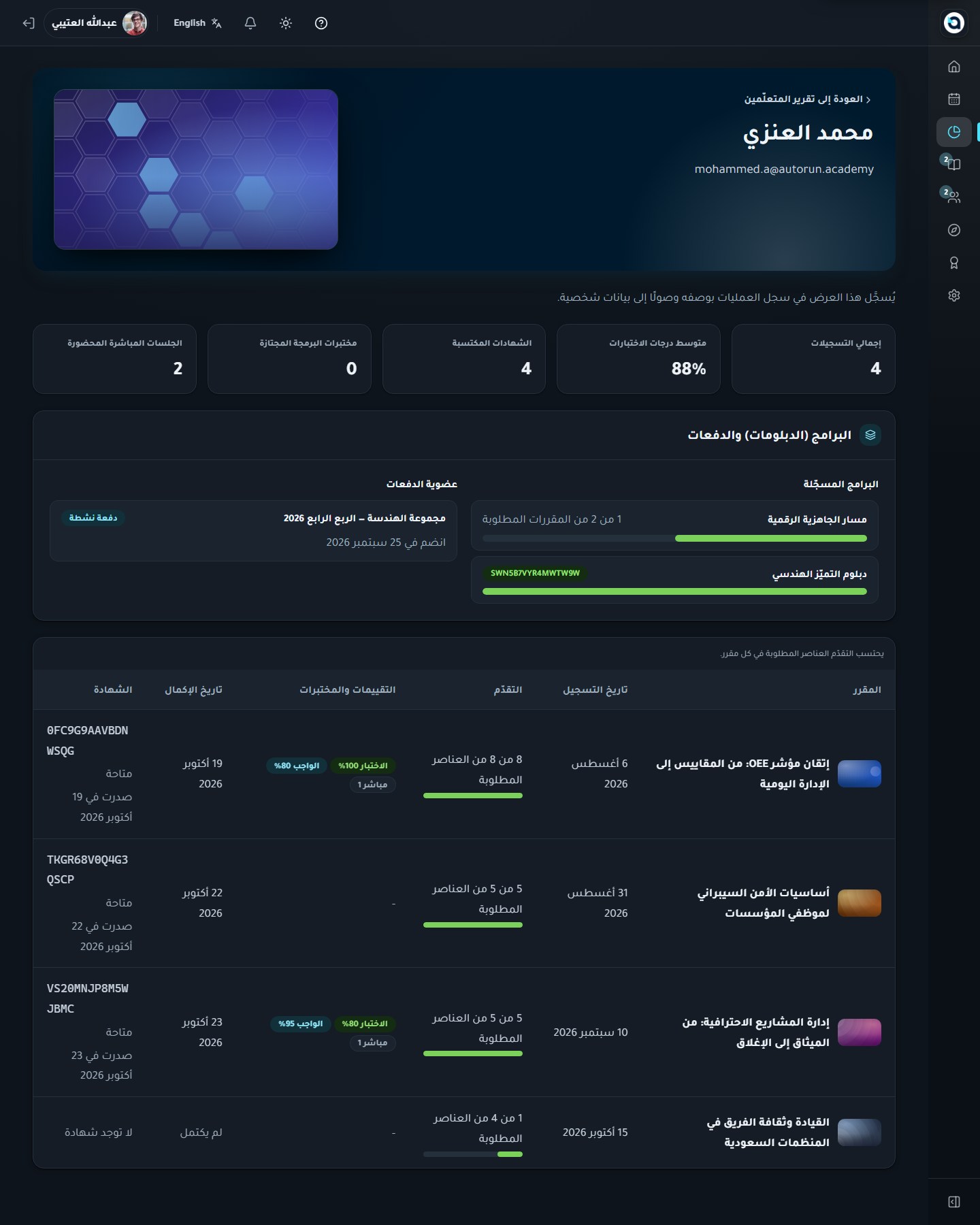This screenshot has width=980, height=1225.
Task: Open the users icon with badge
Action: tap(954, 197)
